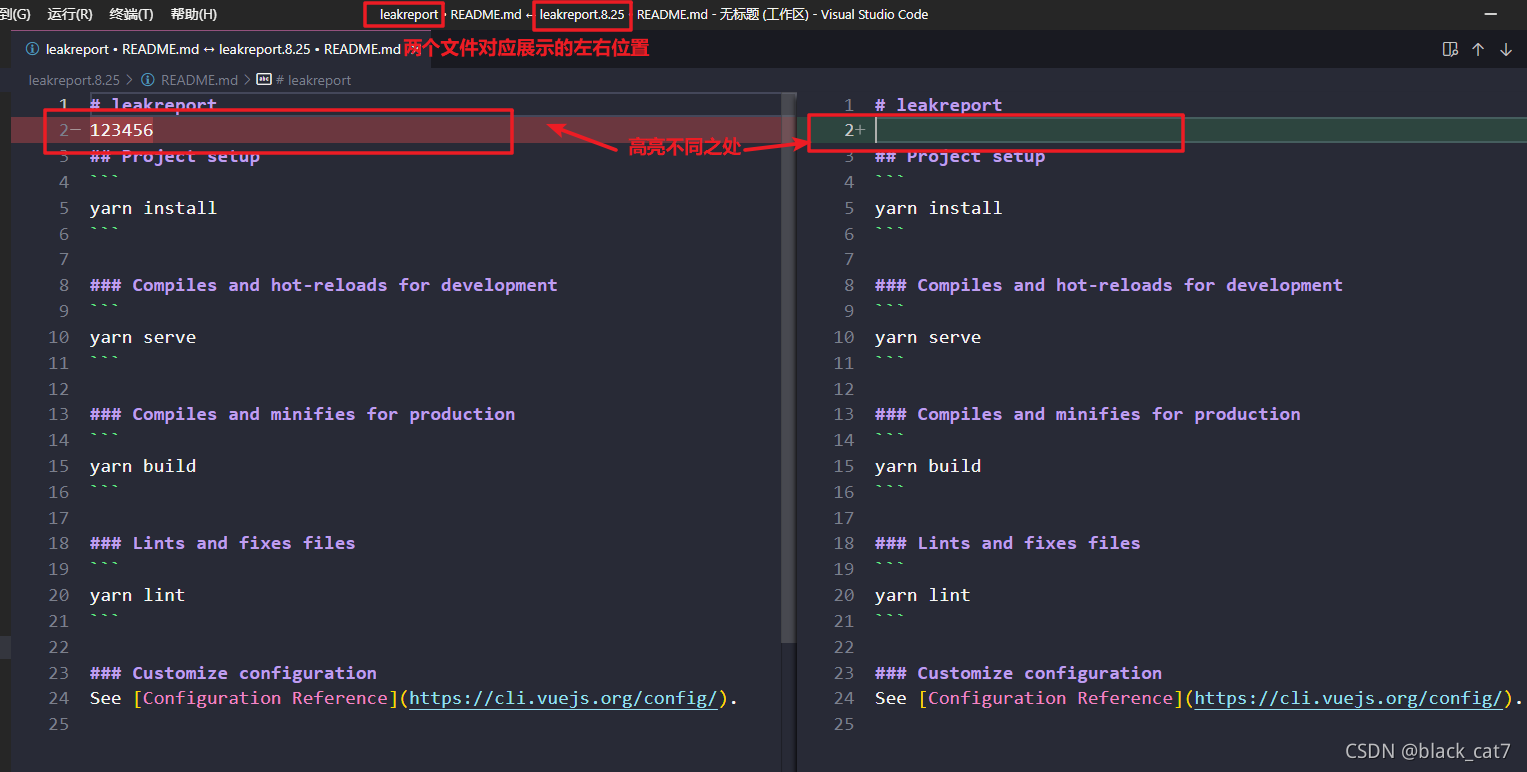Click the info icon beside README.md breadcrumb

(x=147, y=80)
